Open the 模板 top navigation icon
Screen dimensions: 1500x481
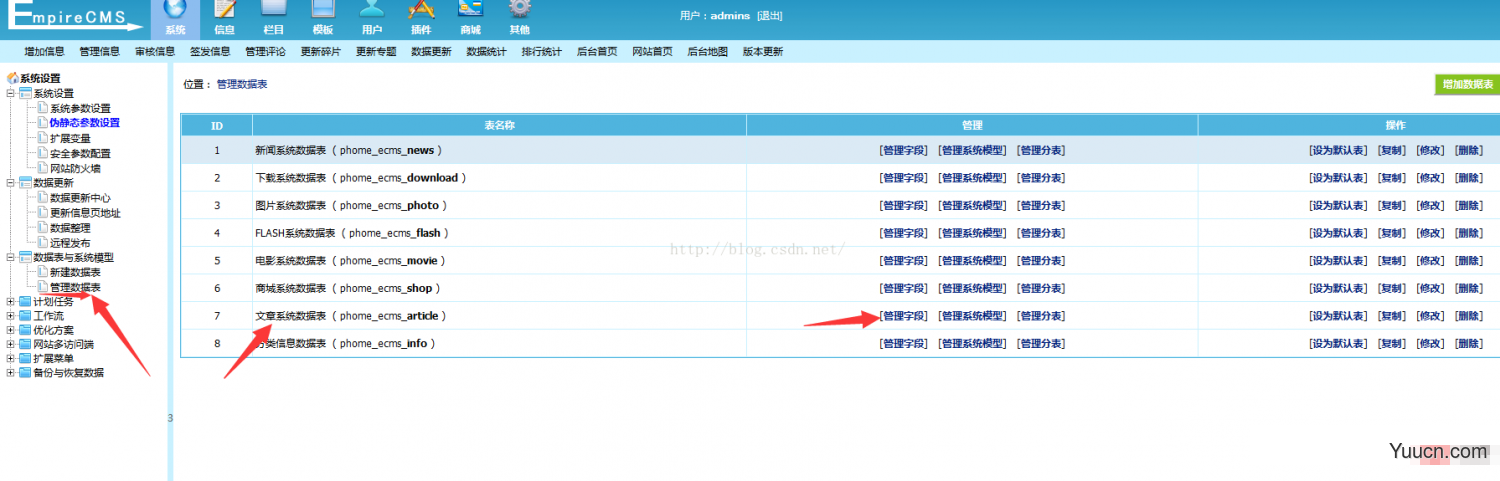pyautogui.click(x=323, y=9)
